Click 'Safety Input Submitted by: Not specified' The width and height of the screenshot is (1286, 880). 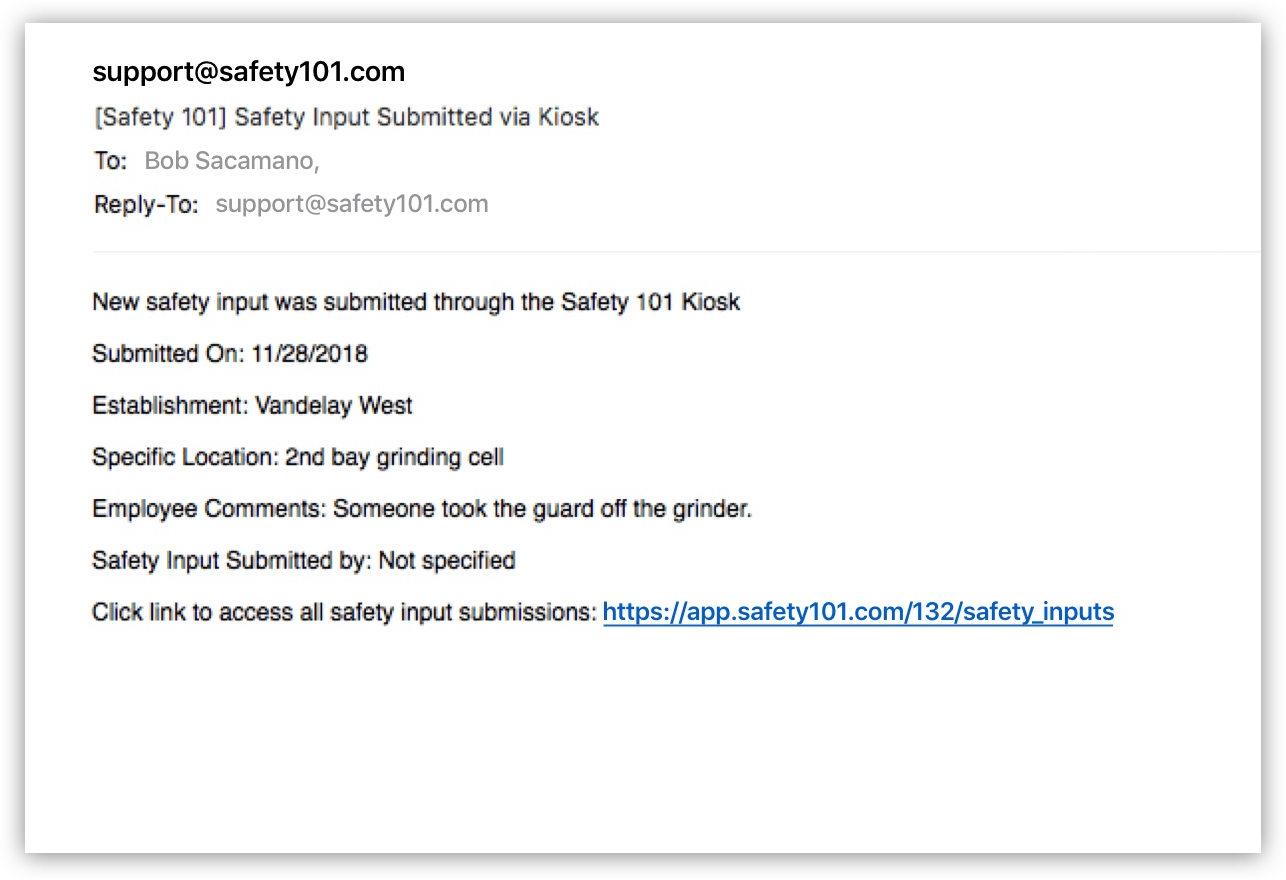(x=304, y=560)
